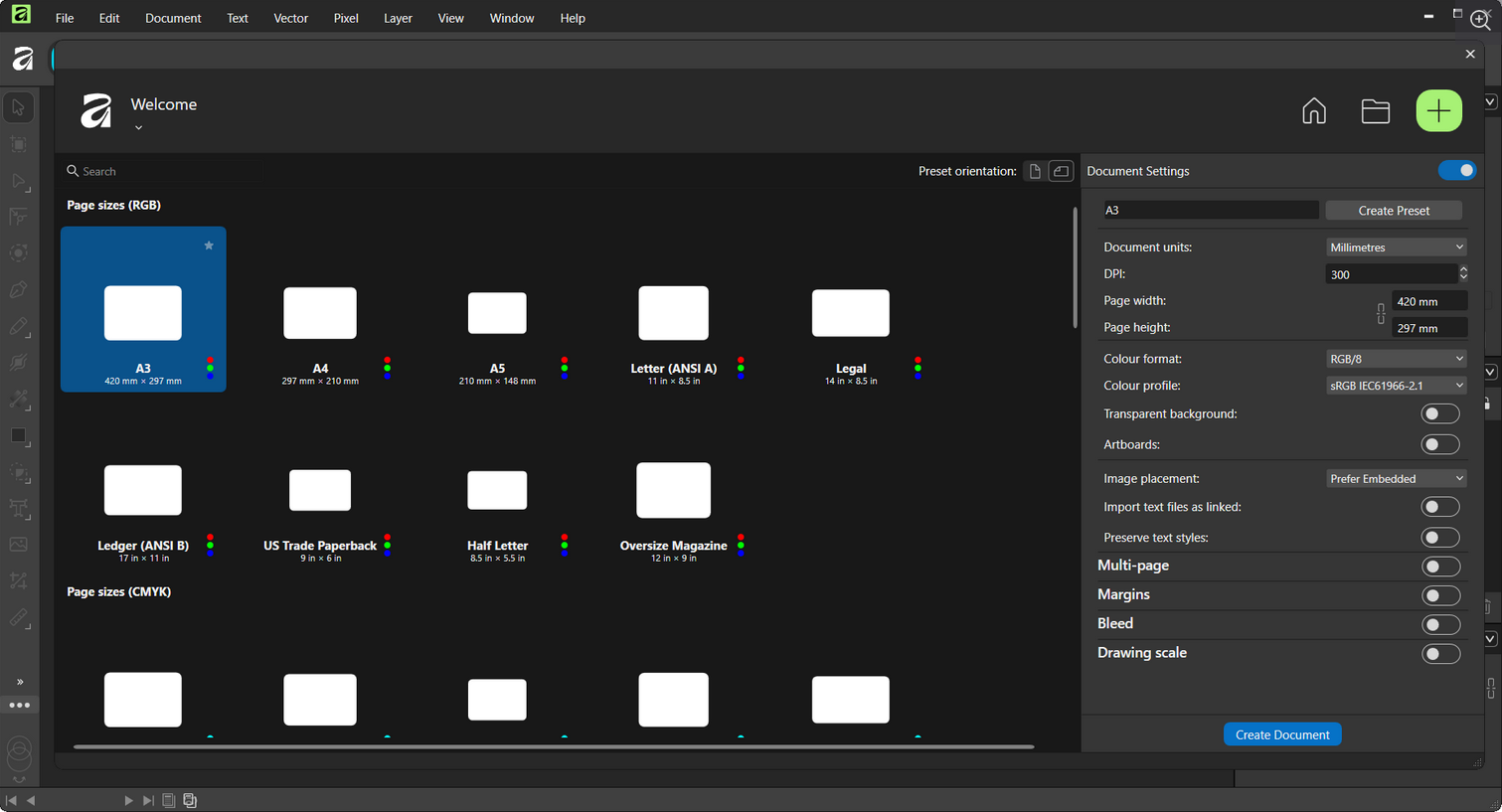
Task: Enable Transparent background toggle
Action: 1439,413
